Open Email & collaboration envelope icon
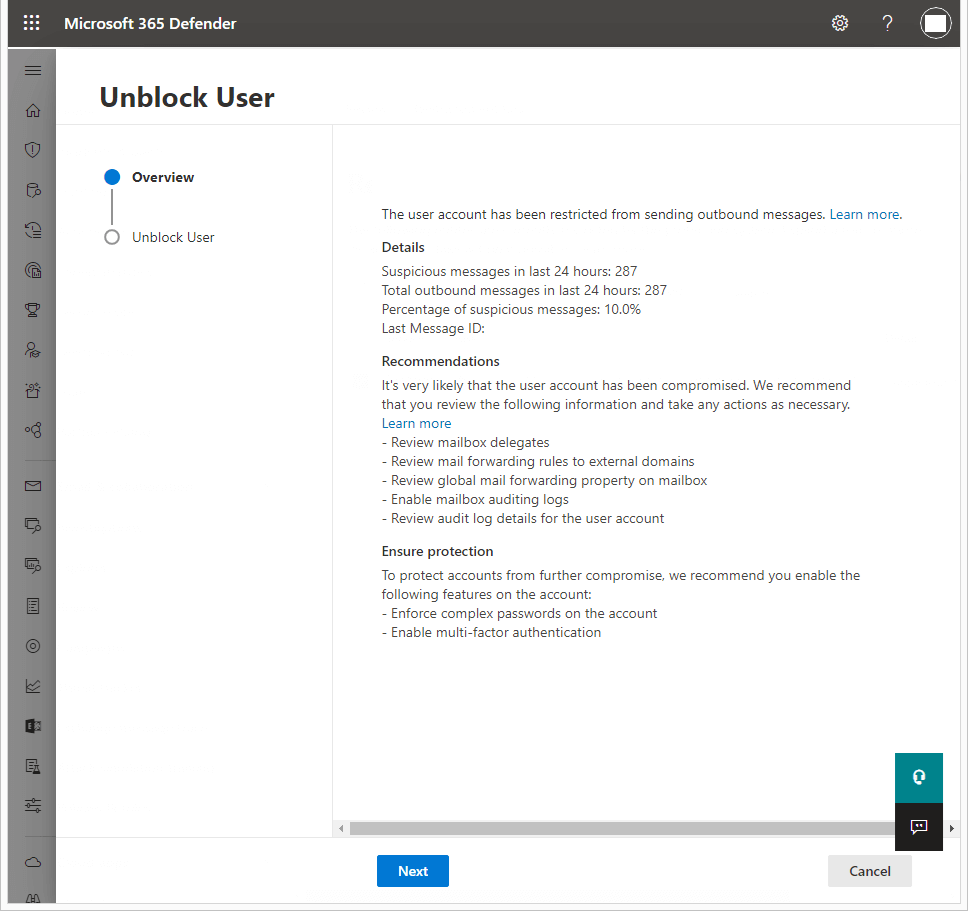The image size is (968, 911). coord(33,486)
